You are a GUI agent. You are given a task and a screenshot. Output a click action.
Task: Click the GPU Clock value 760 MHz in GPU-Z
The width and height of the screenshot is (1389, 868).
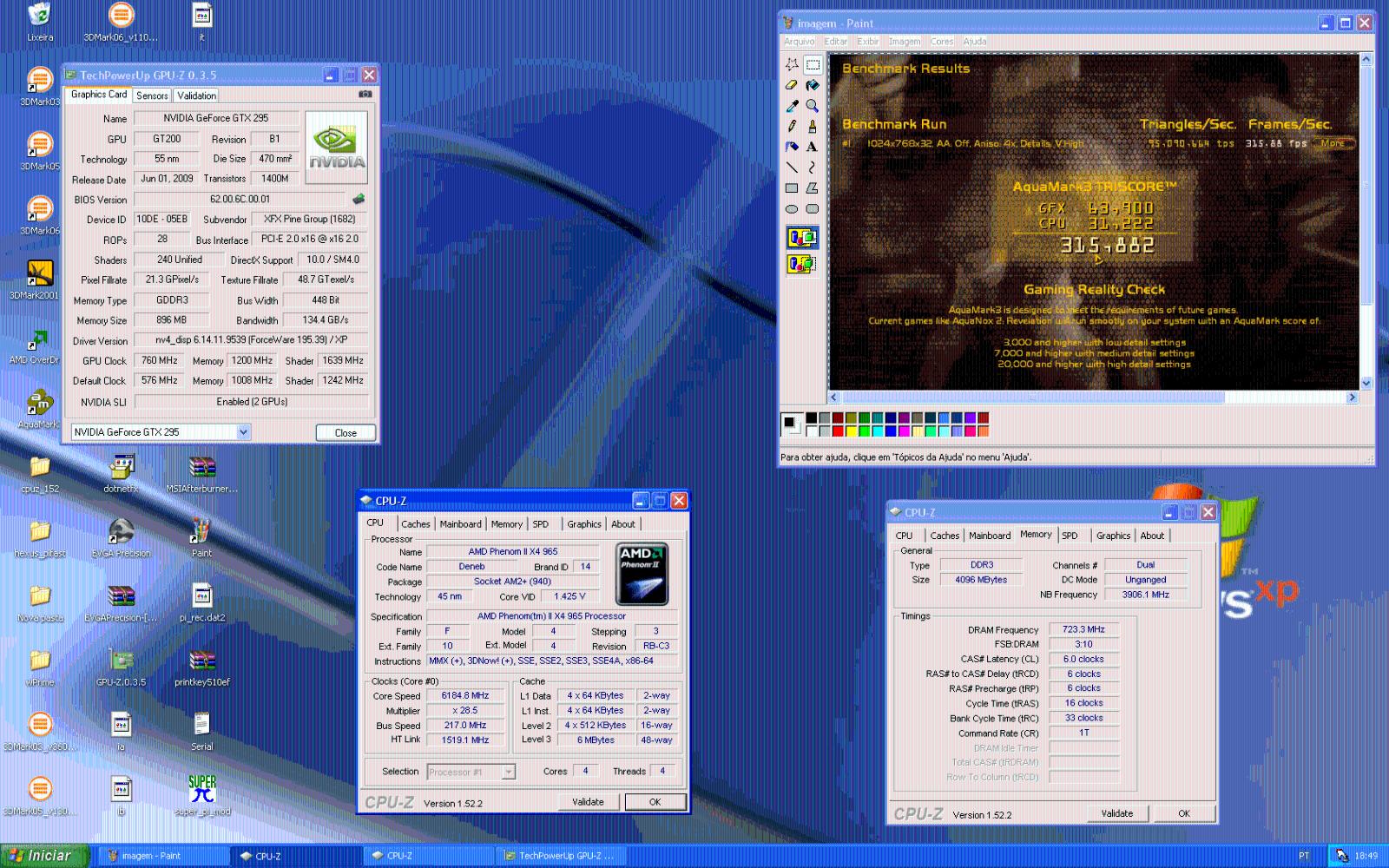pos(160,360)
